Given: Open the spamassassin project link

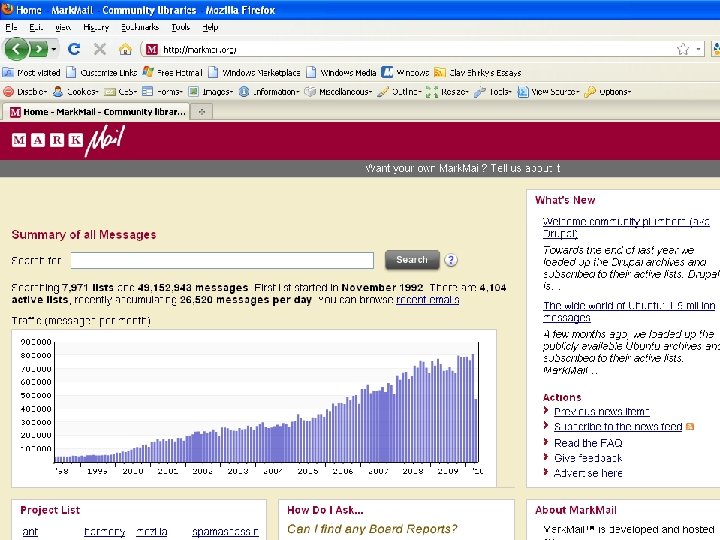Looking at the screenshot, I should pos(225,532).
